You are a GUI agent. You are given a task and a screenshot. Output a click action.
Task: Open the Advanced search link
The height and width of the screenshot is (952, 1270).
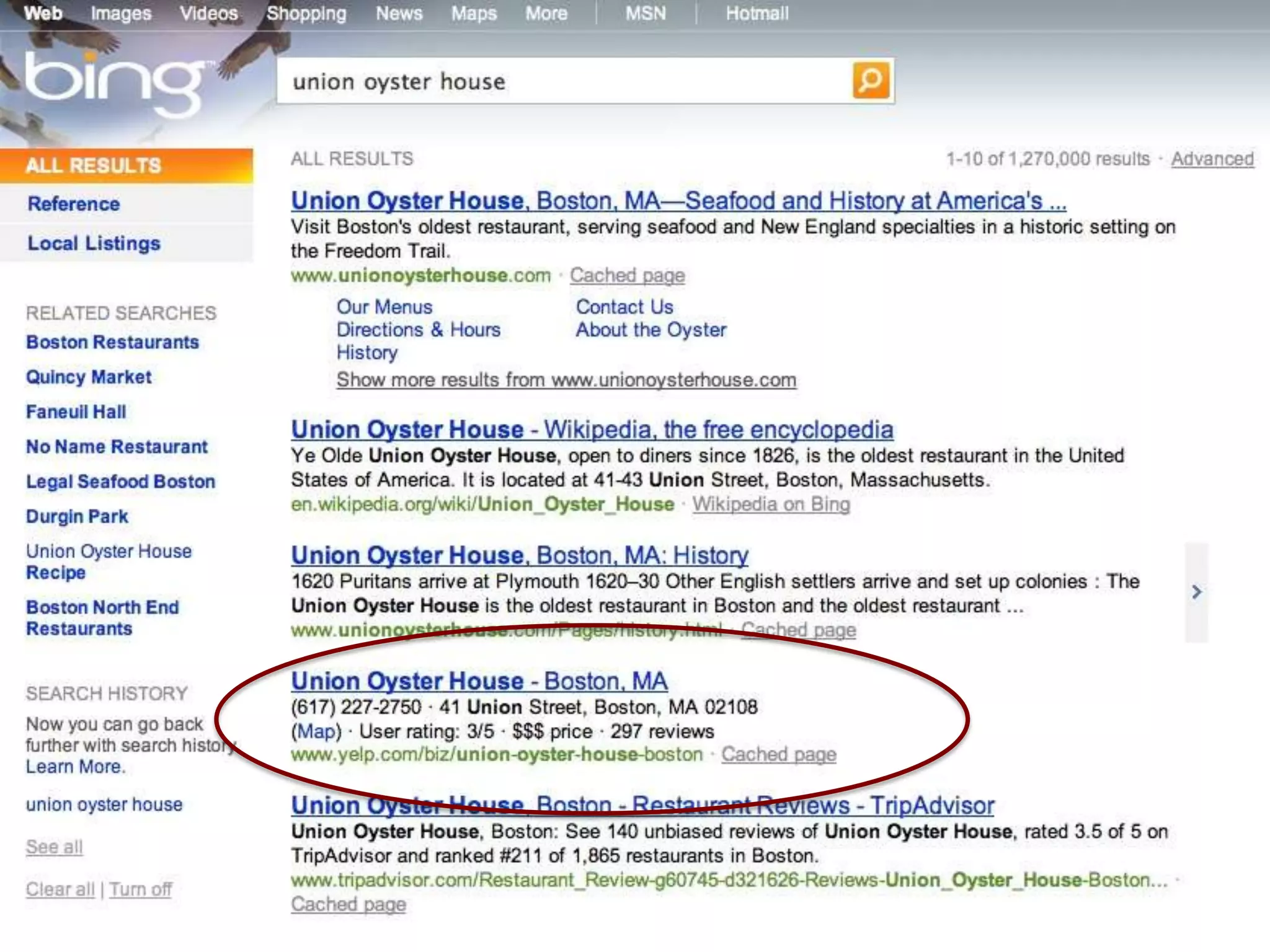click(x=1212, y=159)
